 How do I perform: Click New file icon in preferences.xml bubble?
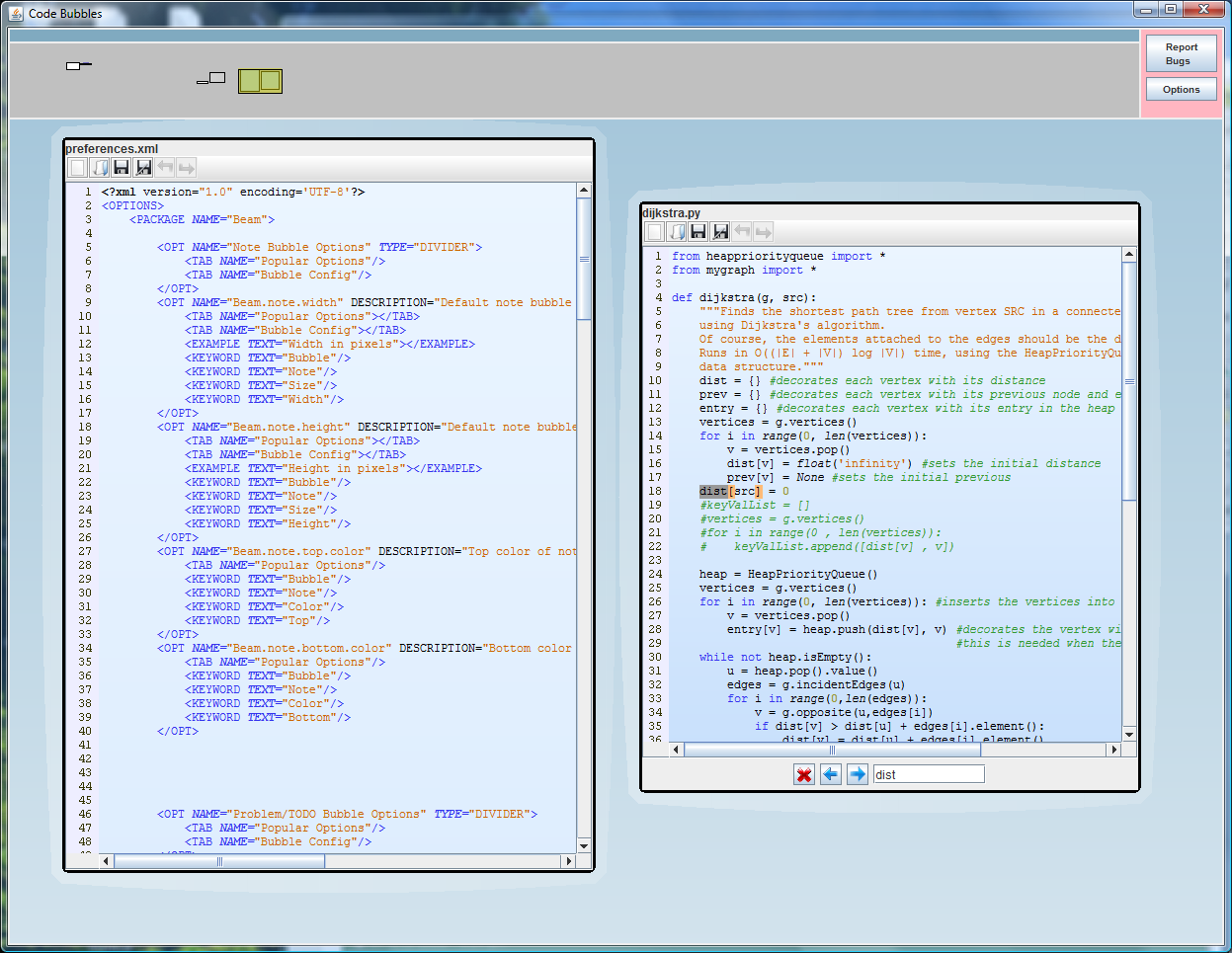(77, 168)
